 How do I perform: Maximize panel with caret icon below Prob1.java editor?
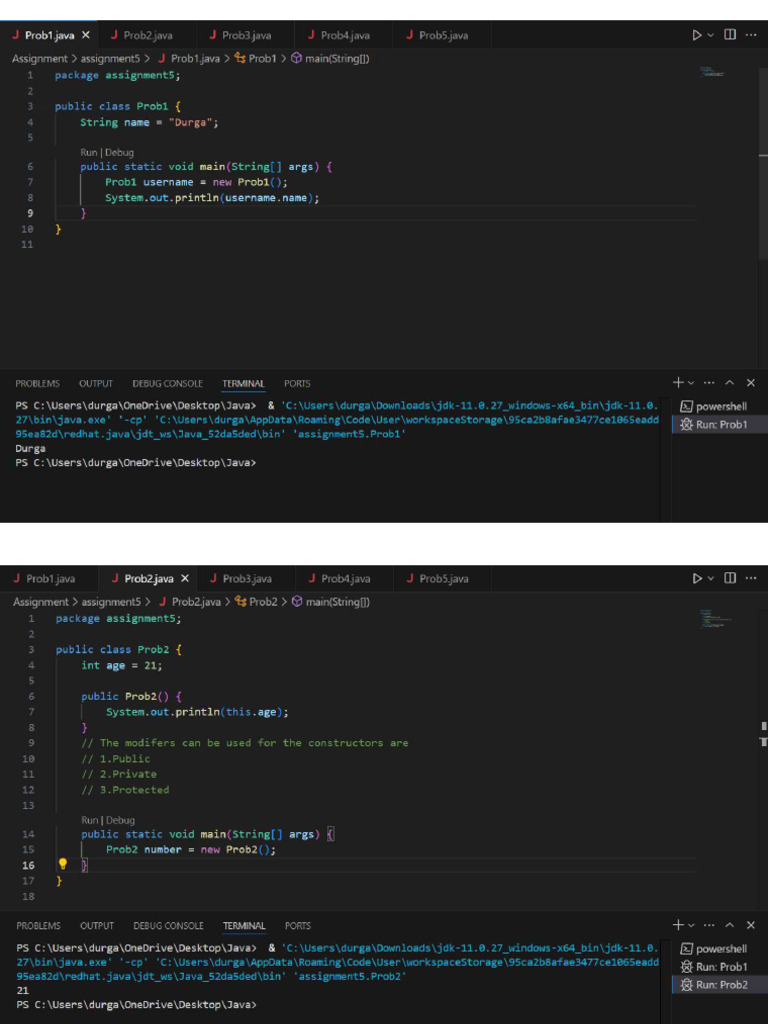point(730,383)
